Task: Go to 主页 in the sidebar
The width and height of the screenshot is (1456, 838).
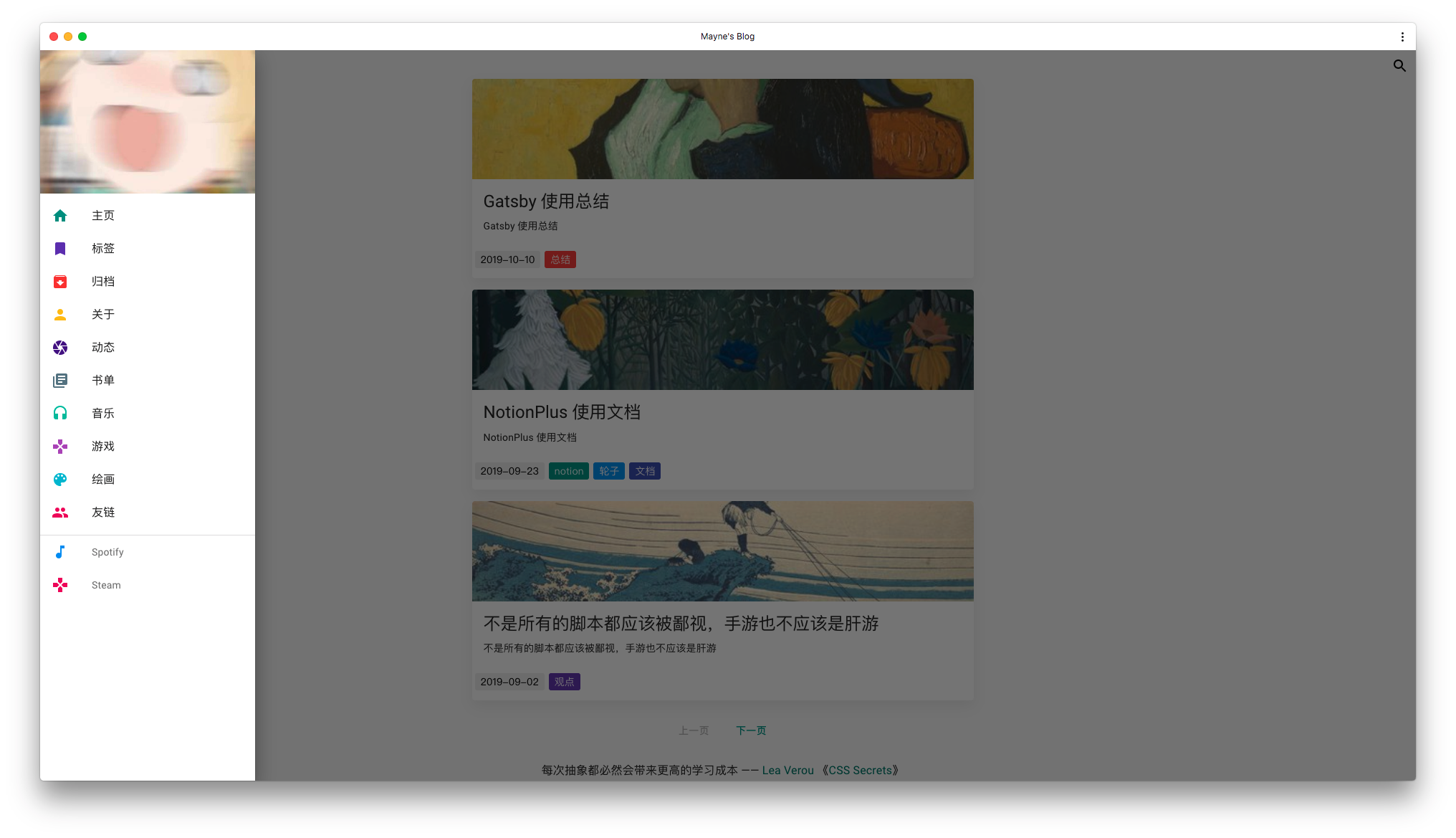Action: point(148,216)
